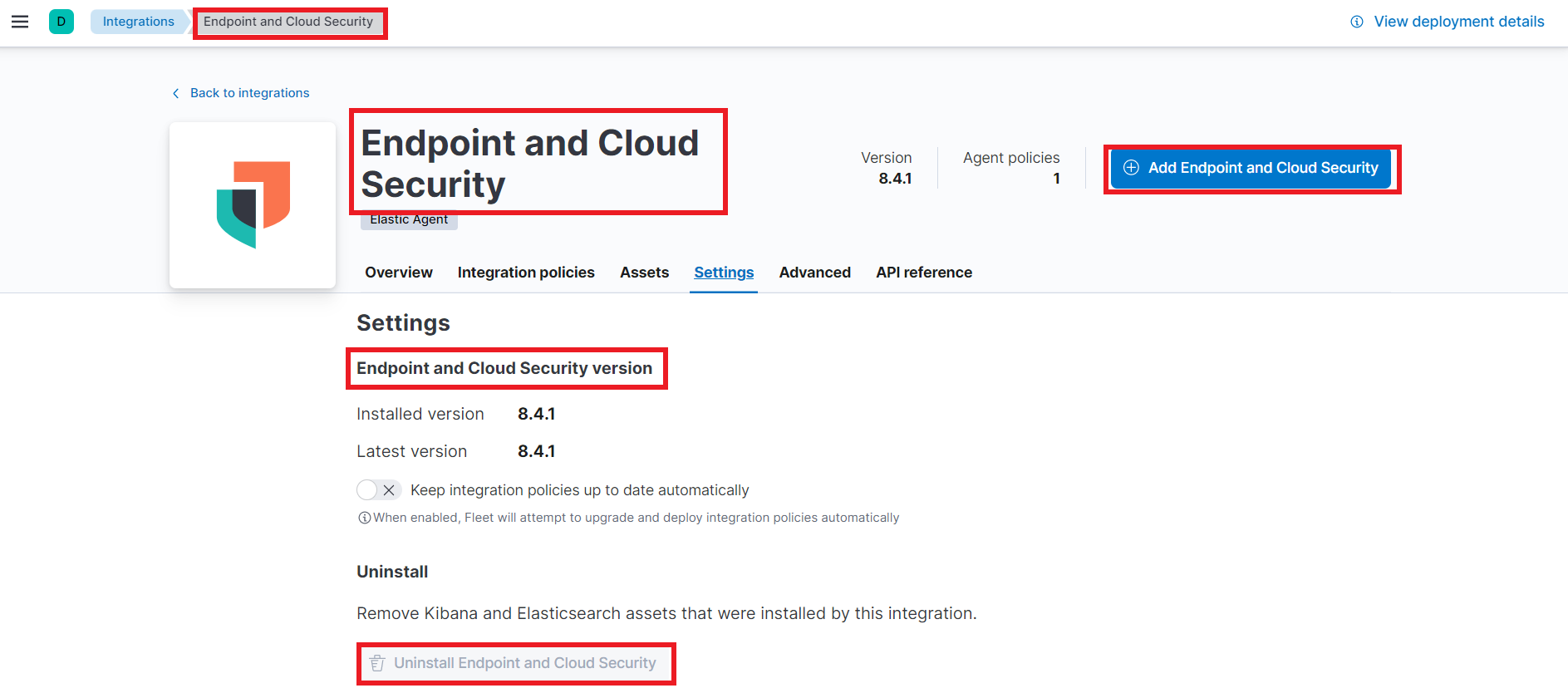Click the Version 8.4.1 value in header
This screenshot has height=688, width=1568.
point(895,179)
